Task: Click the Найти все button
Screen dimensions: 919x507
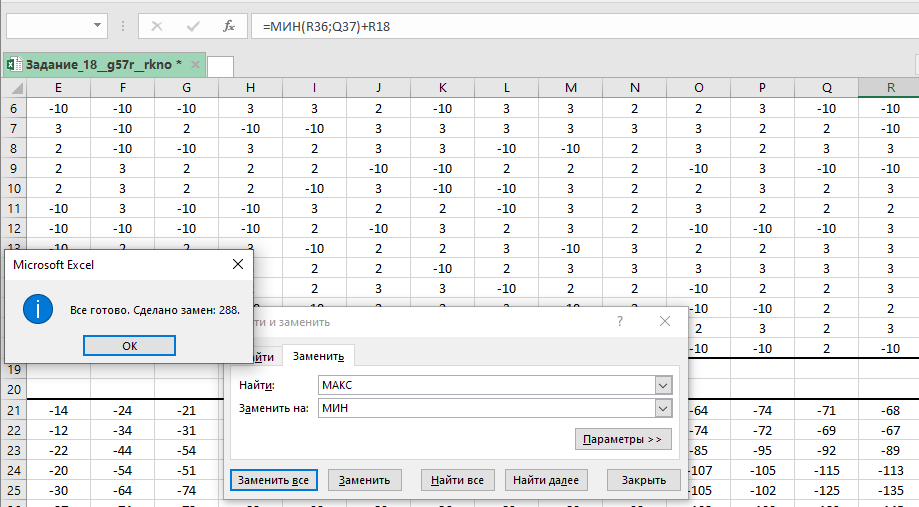Action: [457, 481]
